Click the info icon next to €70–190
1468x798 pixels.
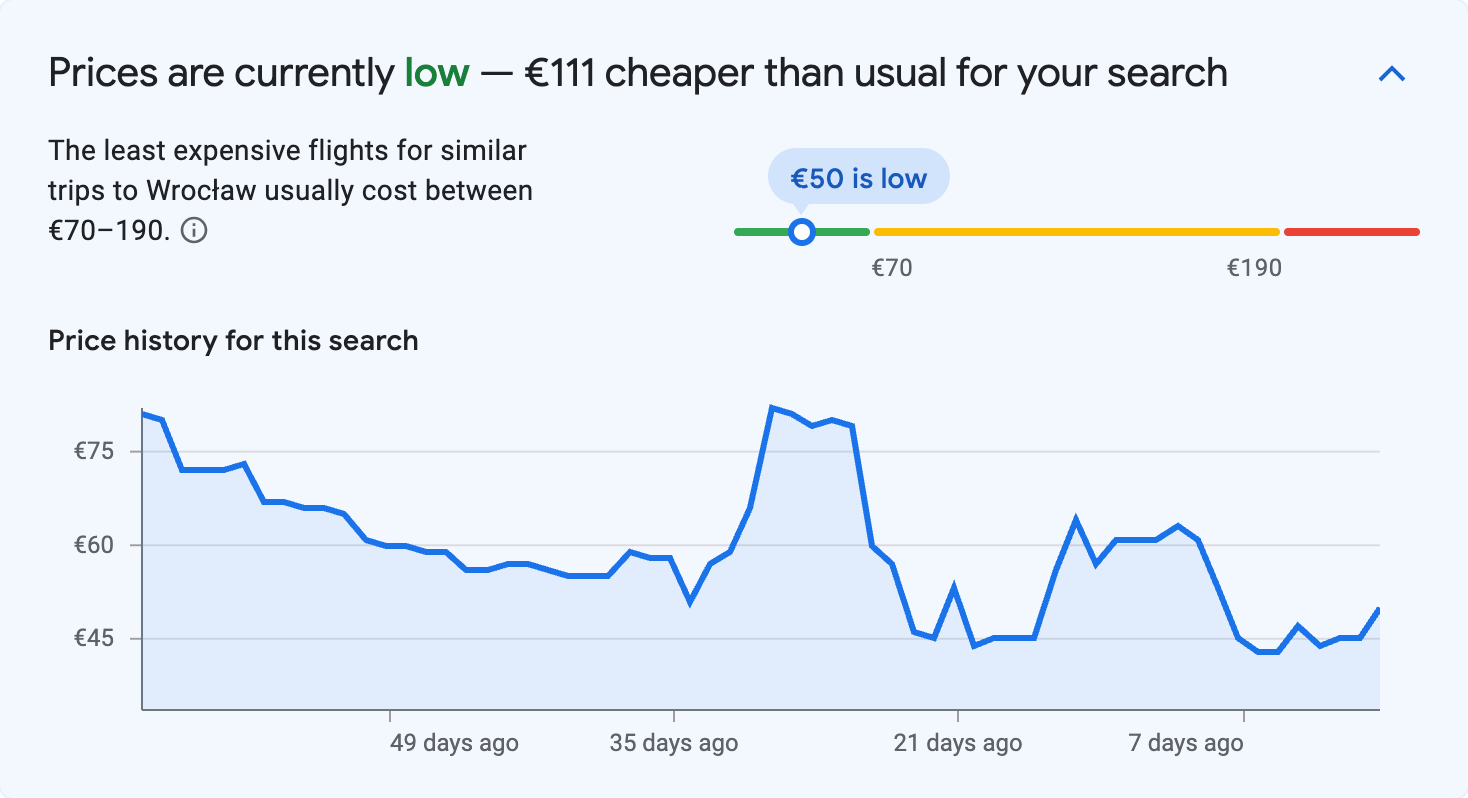click(x=196, y=230)
